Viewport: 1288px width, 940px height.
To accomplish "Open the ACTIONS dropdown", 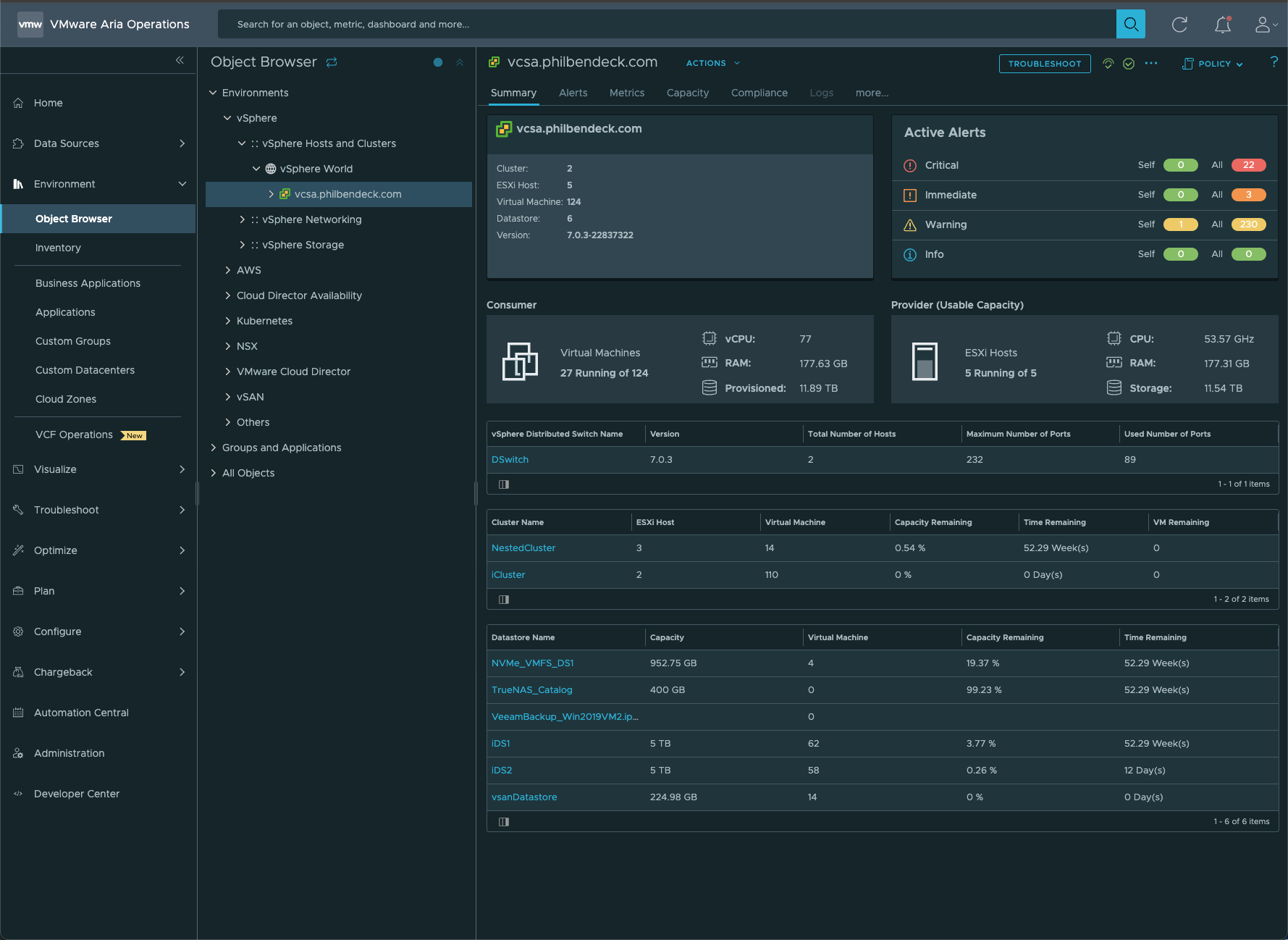I will tap(713, 64).
